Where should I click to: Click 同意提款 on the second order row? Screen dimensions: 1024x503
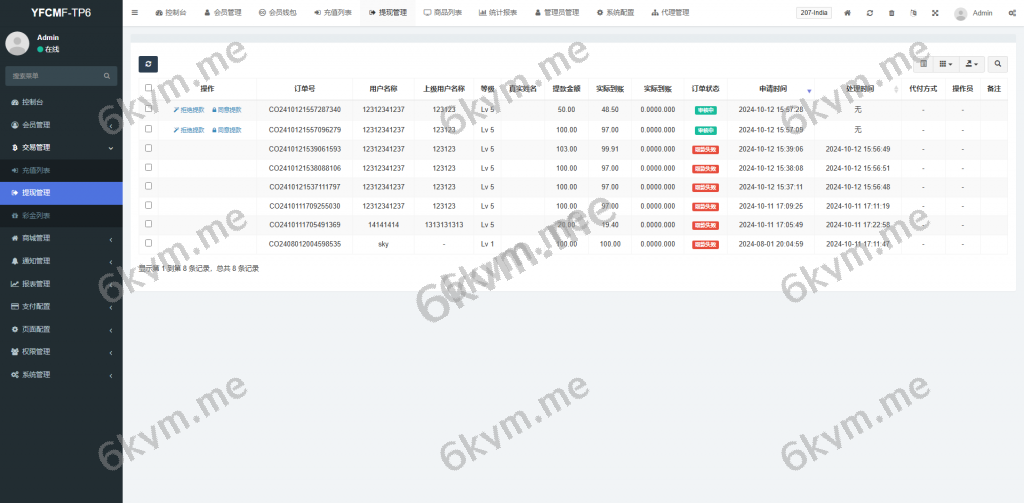[x=227, y=130]
